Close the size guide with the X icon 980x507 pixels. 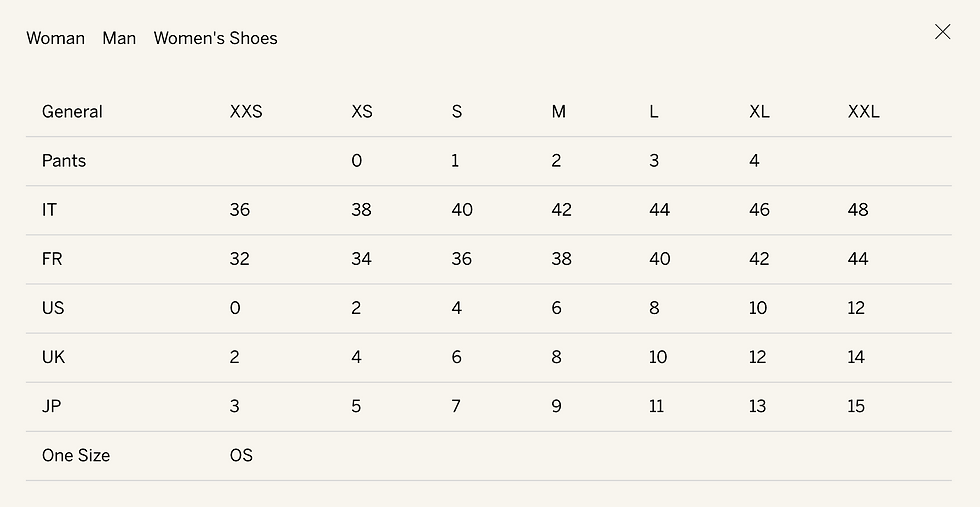point(942,32)
